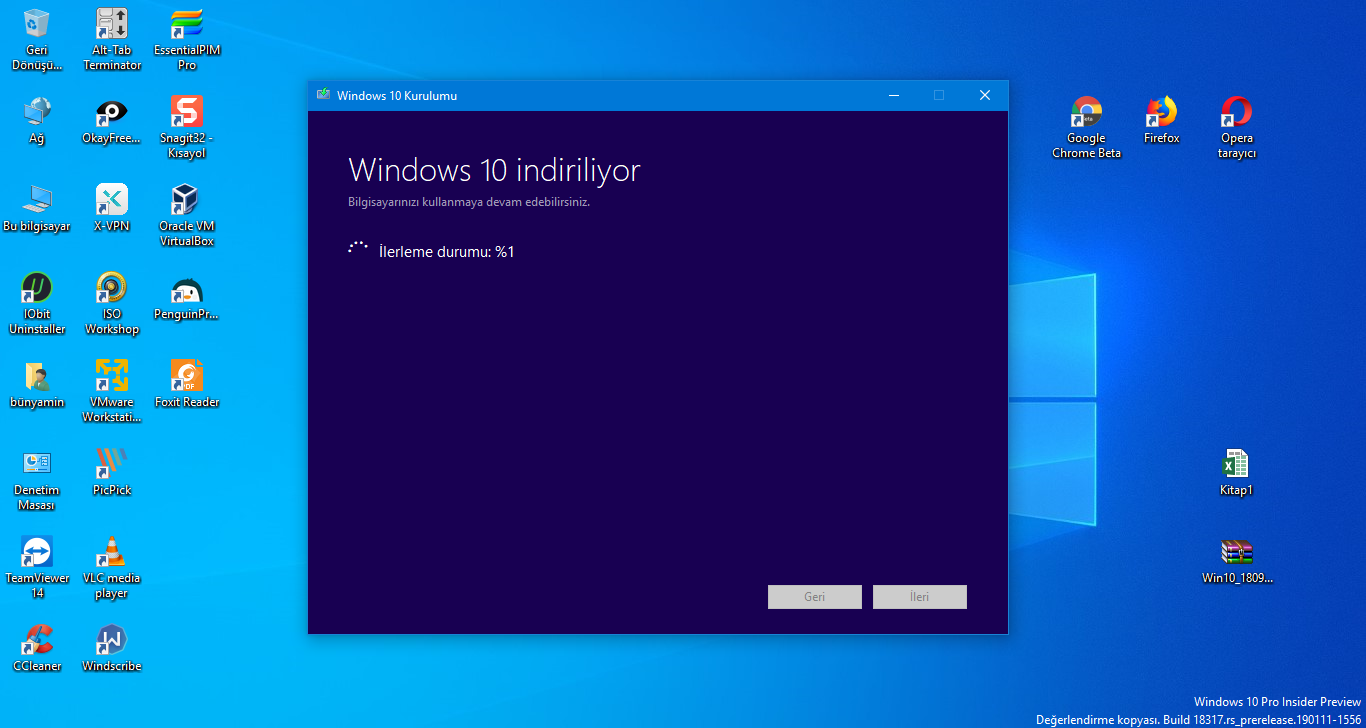Viewport: 1366px width, 728px height.
Task: Launch PicPick desktop shortcut
Action: 111,472
